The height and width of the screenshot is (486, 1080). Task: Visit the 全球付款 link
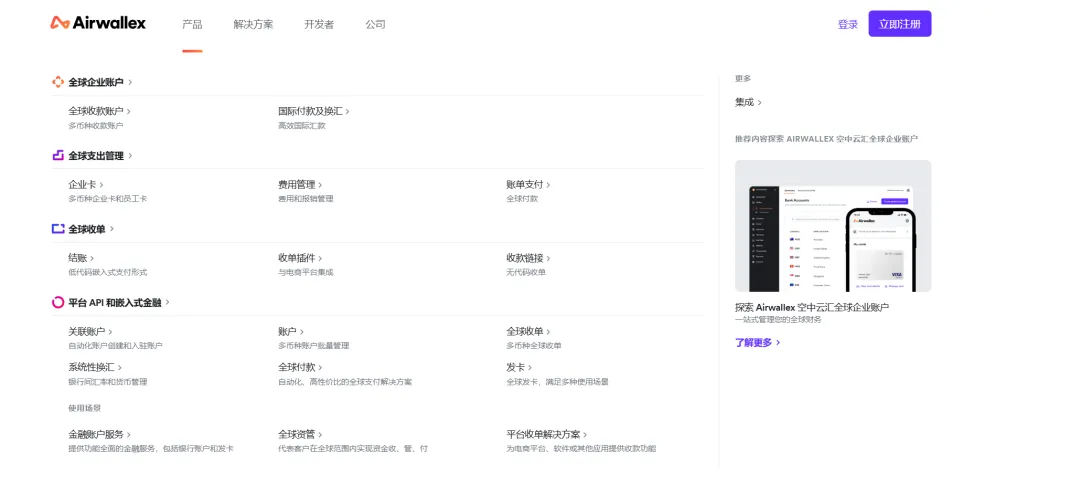pyautogui.click(x=300, y=367)
